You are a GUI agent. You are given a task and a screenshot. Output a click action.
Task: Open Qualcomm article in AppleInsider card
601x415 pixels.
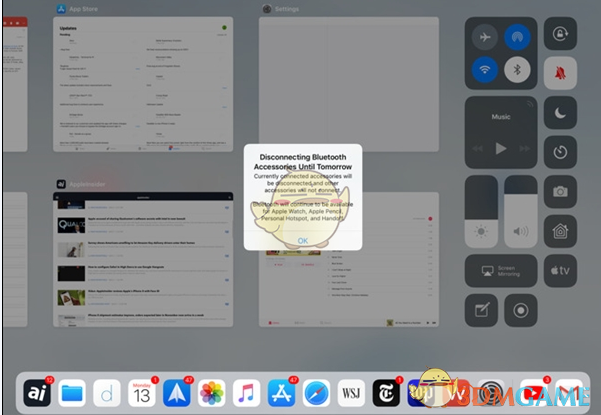[145, 225]
